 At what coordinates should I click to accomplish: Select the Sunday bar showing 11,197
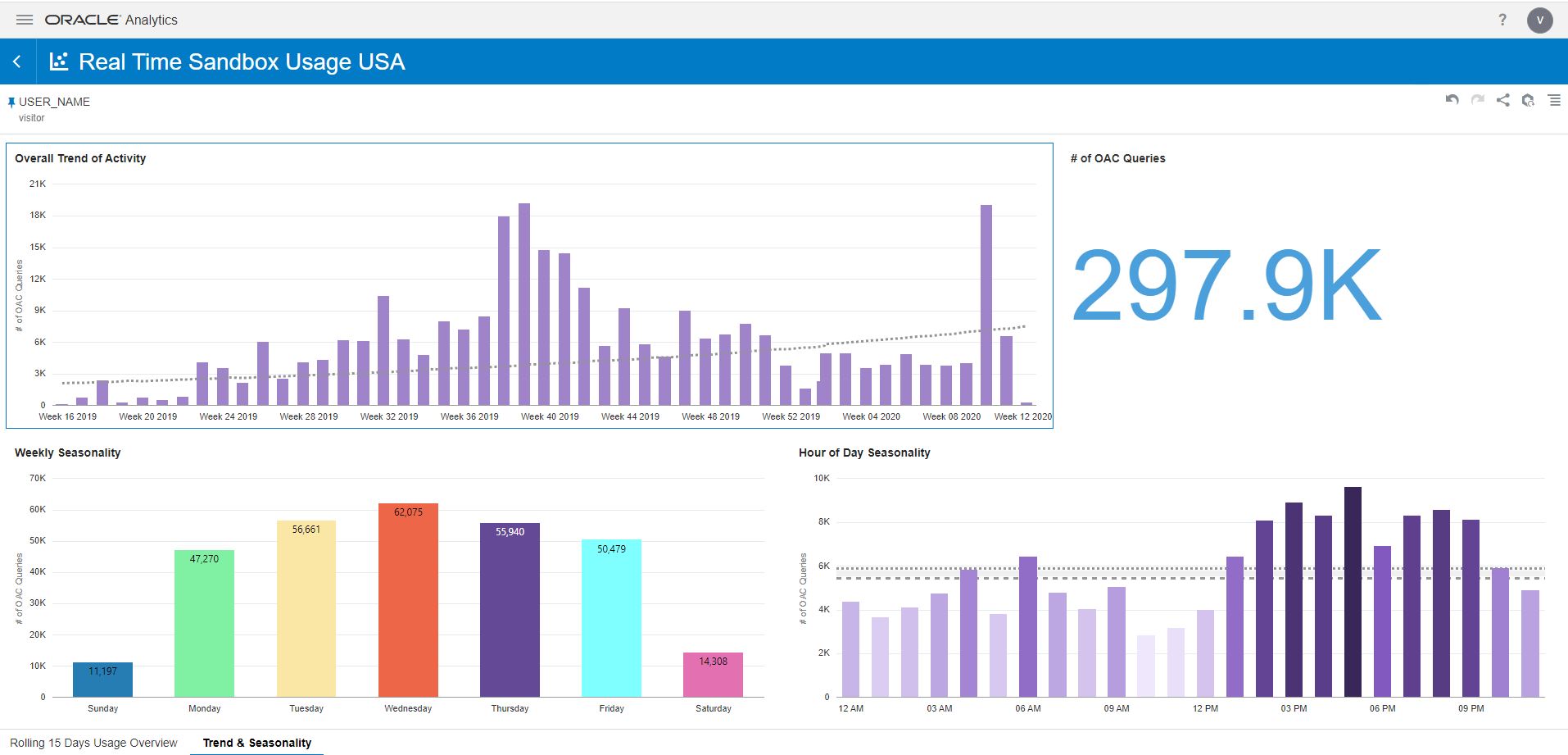102,680
